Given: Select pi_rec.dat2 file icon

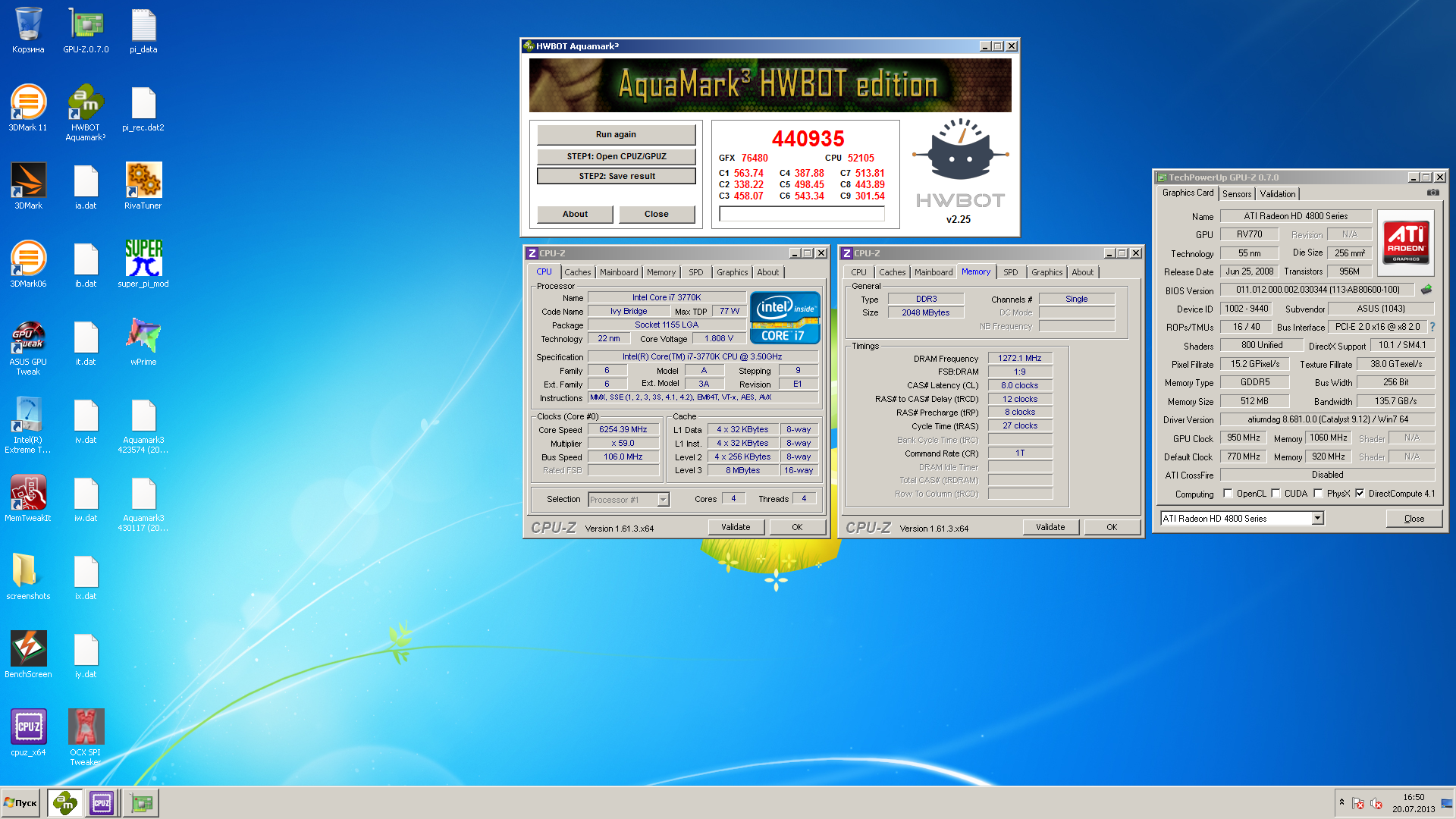Looking at the screenshot, I should coord(143,108).
